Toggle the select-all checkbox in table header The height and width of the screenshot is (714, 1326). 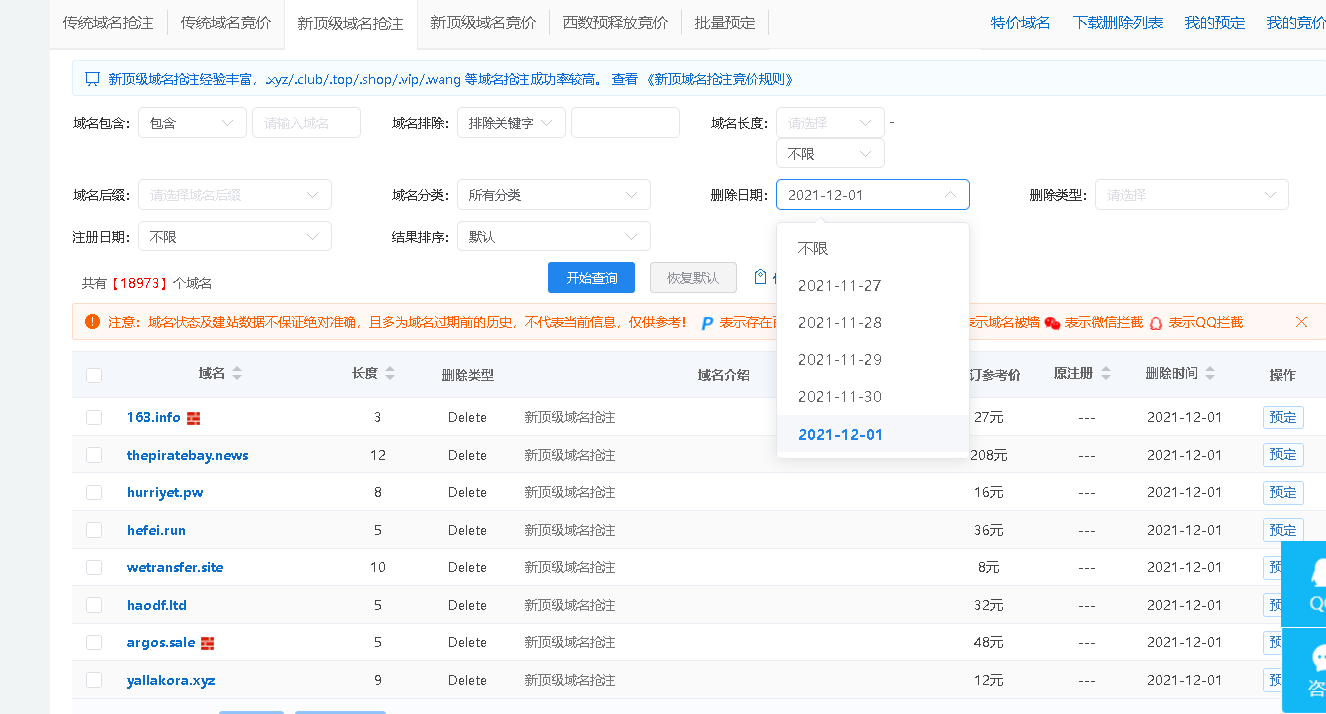(94, 375)
